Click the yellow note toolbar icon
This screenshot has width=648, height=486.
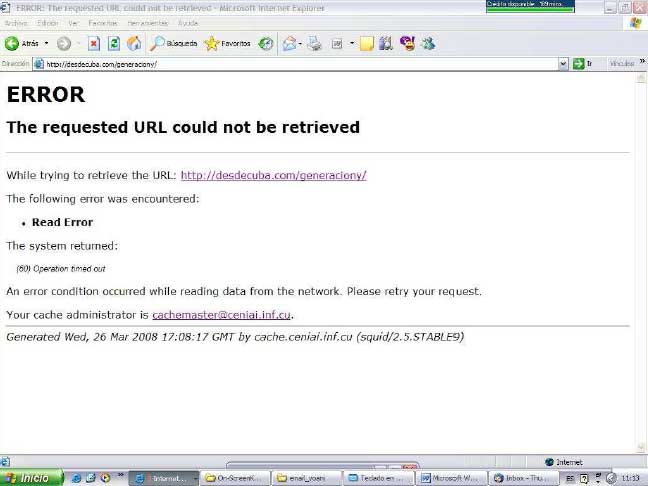[x=367, y=43]
